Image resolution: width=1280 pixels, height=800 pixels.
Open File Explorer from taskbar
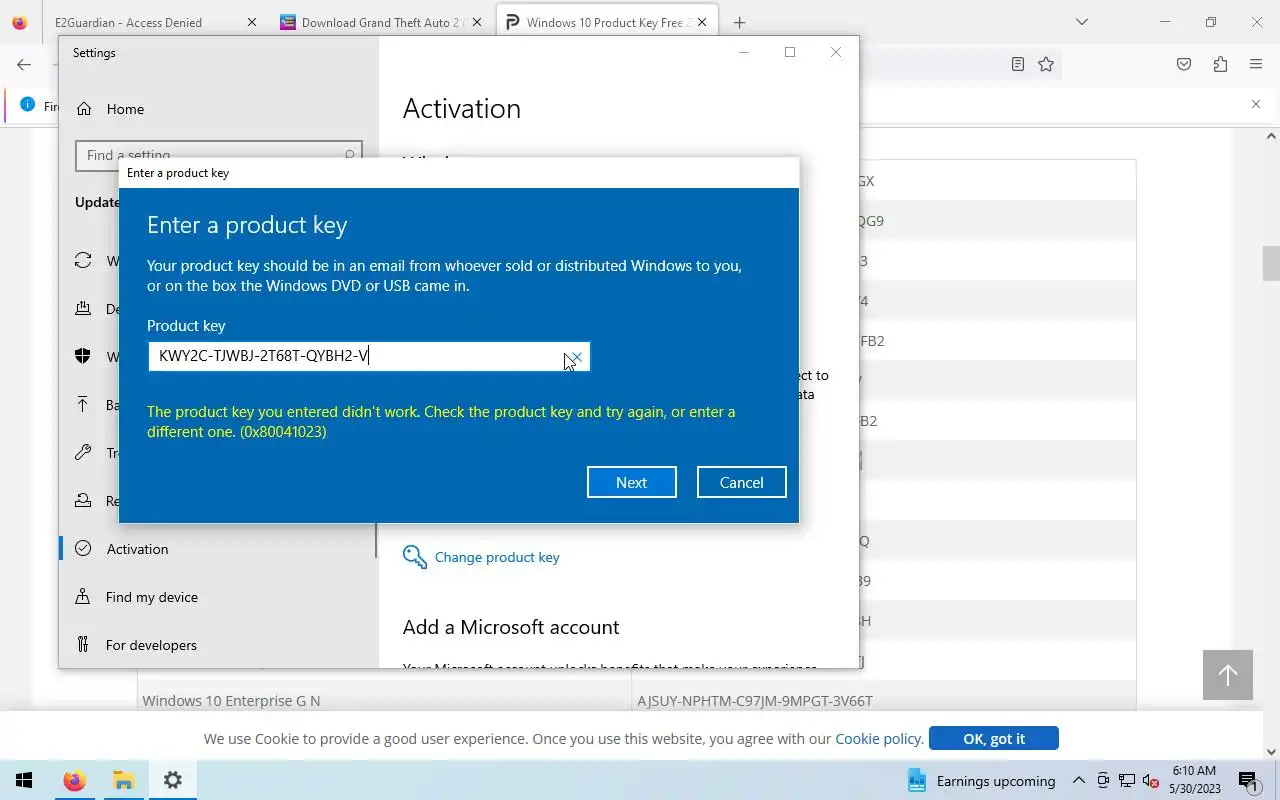[123, 780]
